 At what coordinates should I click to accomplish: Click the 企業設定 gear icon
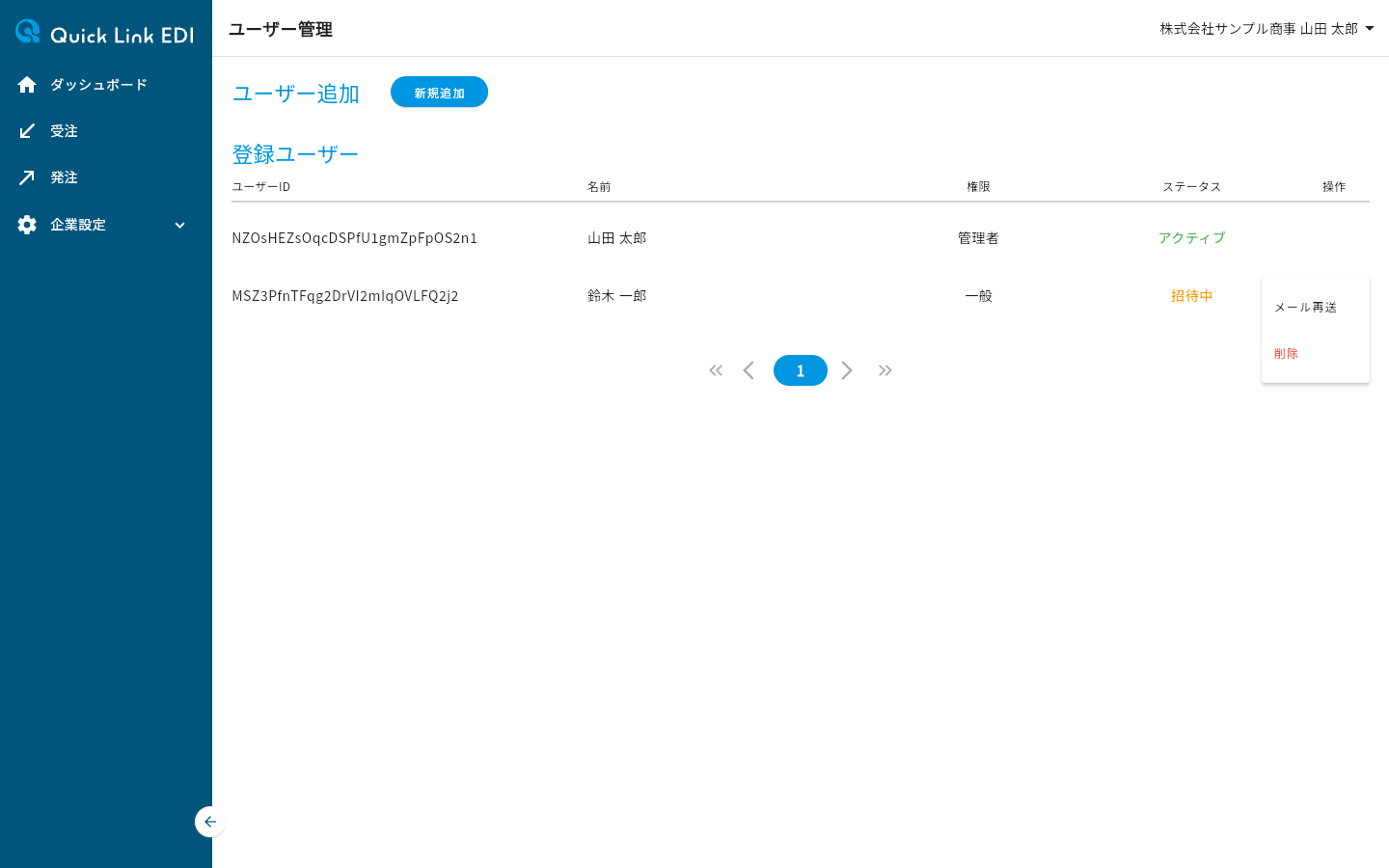27,225
